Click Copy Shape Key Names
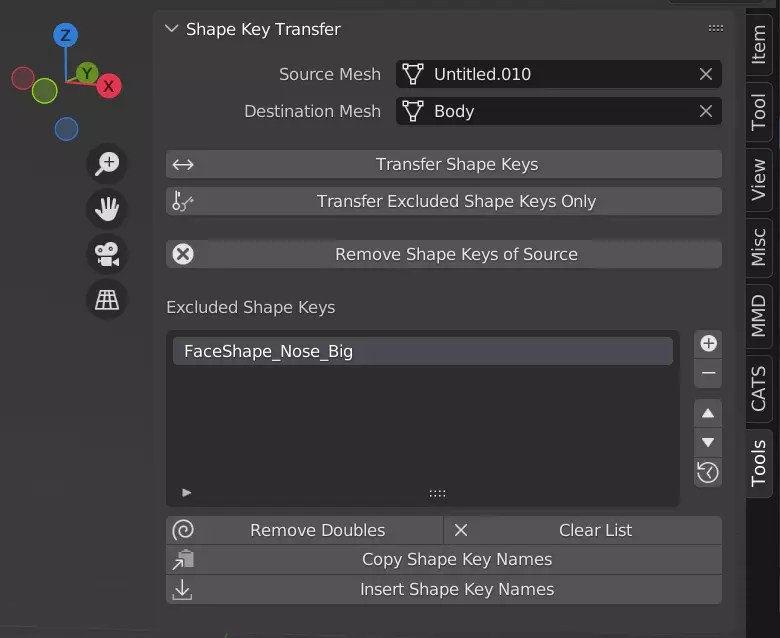The image size is (780, 638). [444, 559]
